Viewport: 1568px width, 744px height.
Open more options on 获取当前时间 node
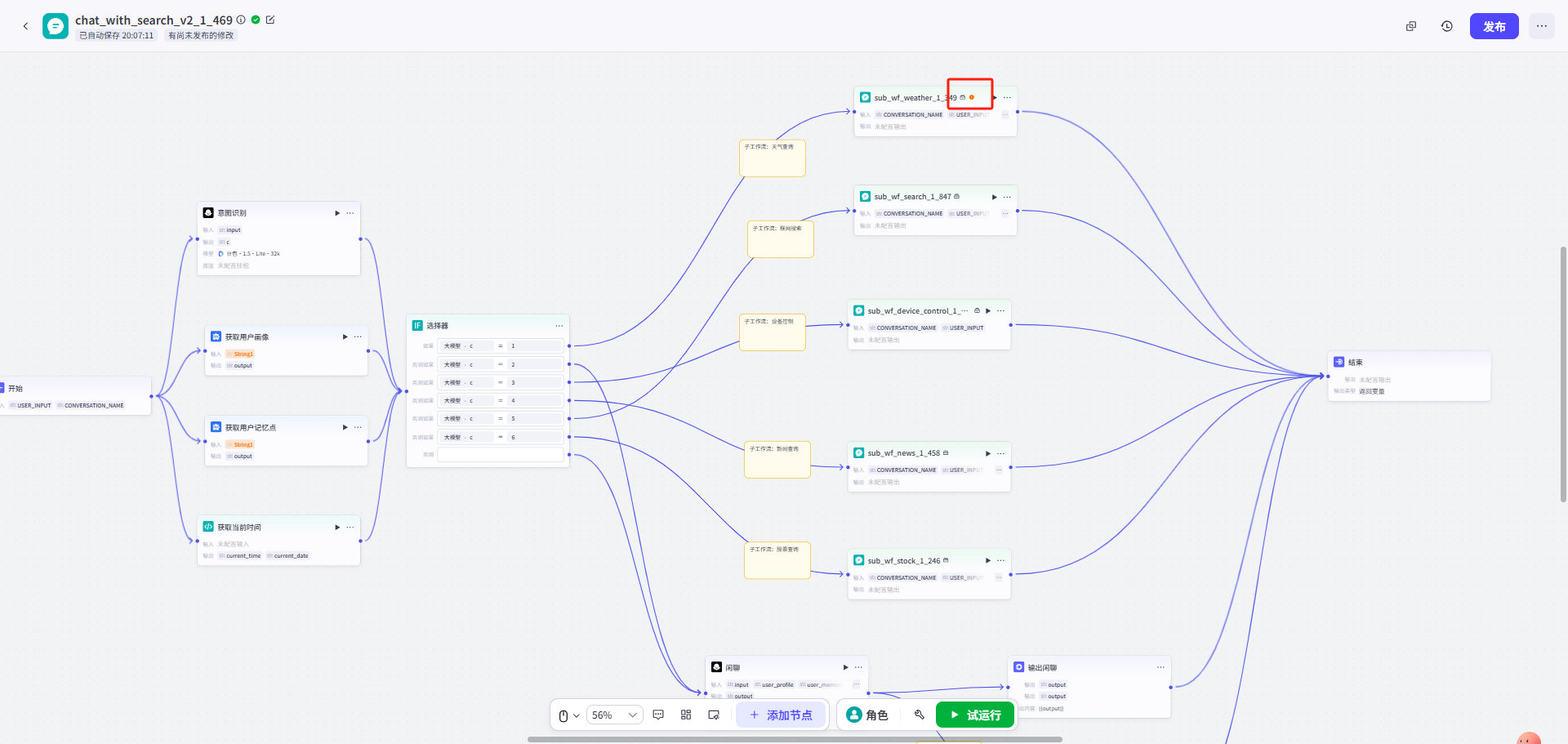[x=350, y=528]
